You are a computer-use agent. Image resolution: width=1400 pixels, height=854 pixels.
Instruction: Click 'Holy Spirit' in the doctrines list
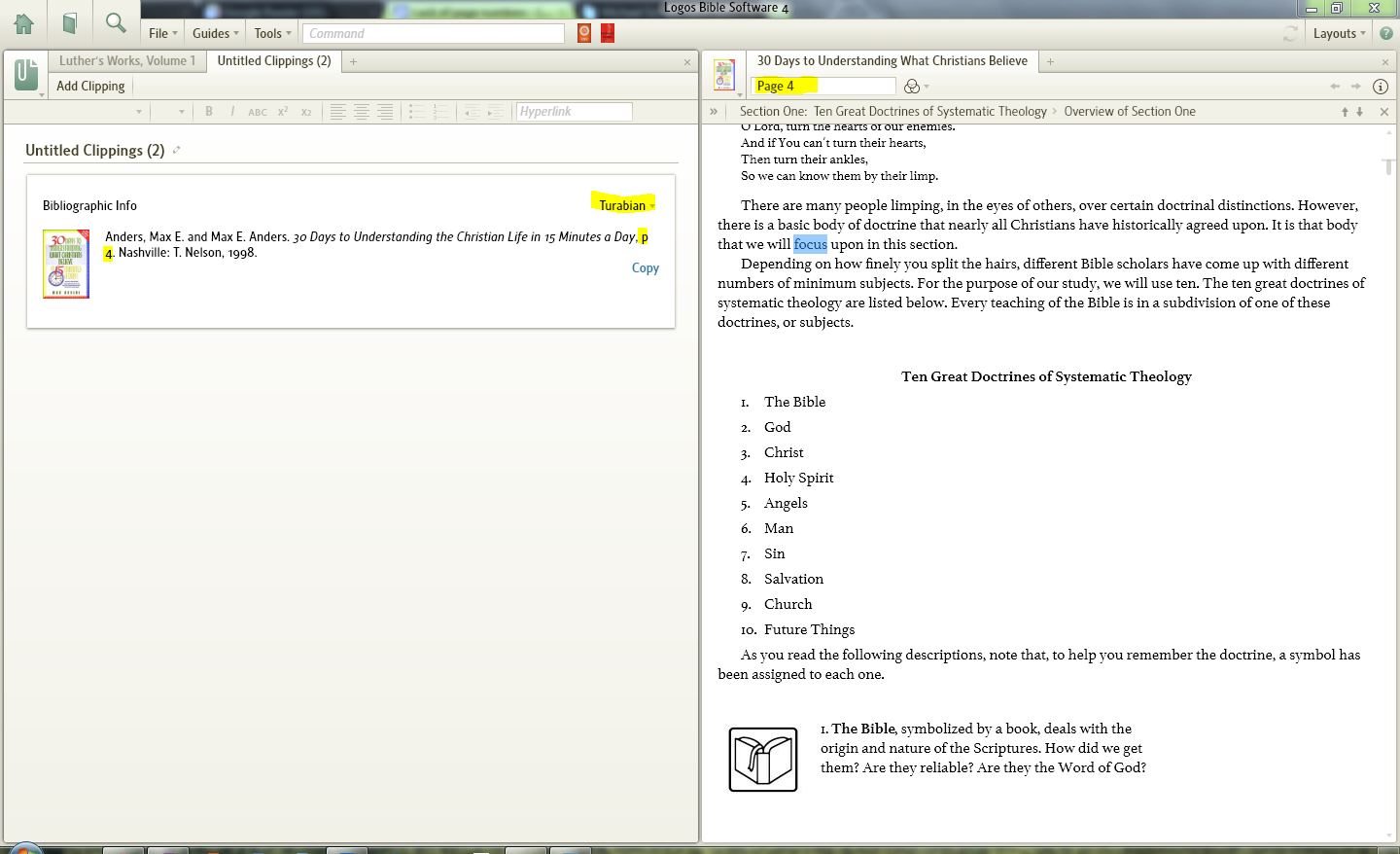[x=799, y=478]
